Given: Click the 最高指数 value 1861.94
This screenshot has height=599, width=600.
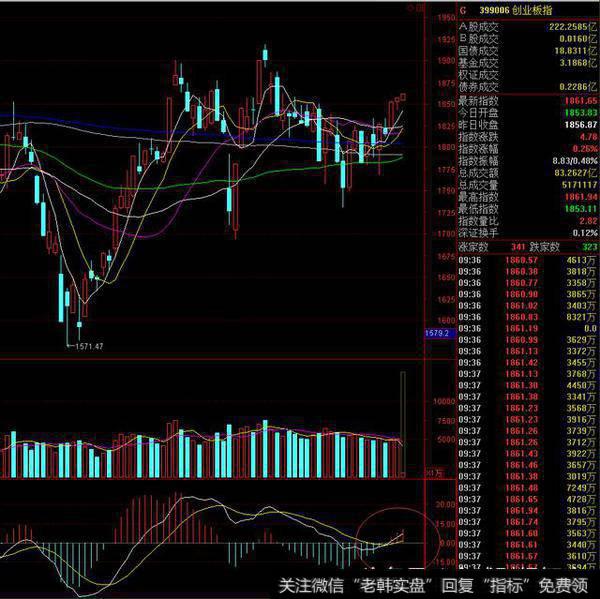Looking at the screenshot, I should click(x=581, y=197).
